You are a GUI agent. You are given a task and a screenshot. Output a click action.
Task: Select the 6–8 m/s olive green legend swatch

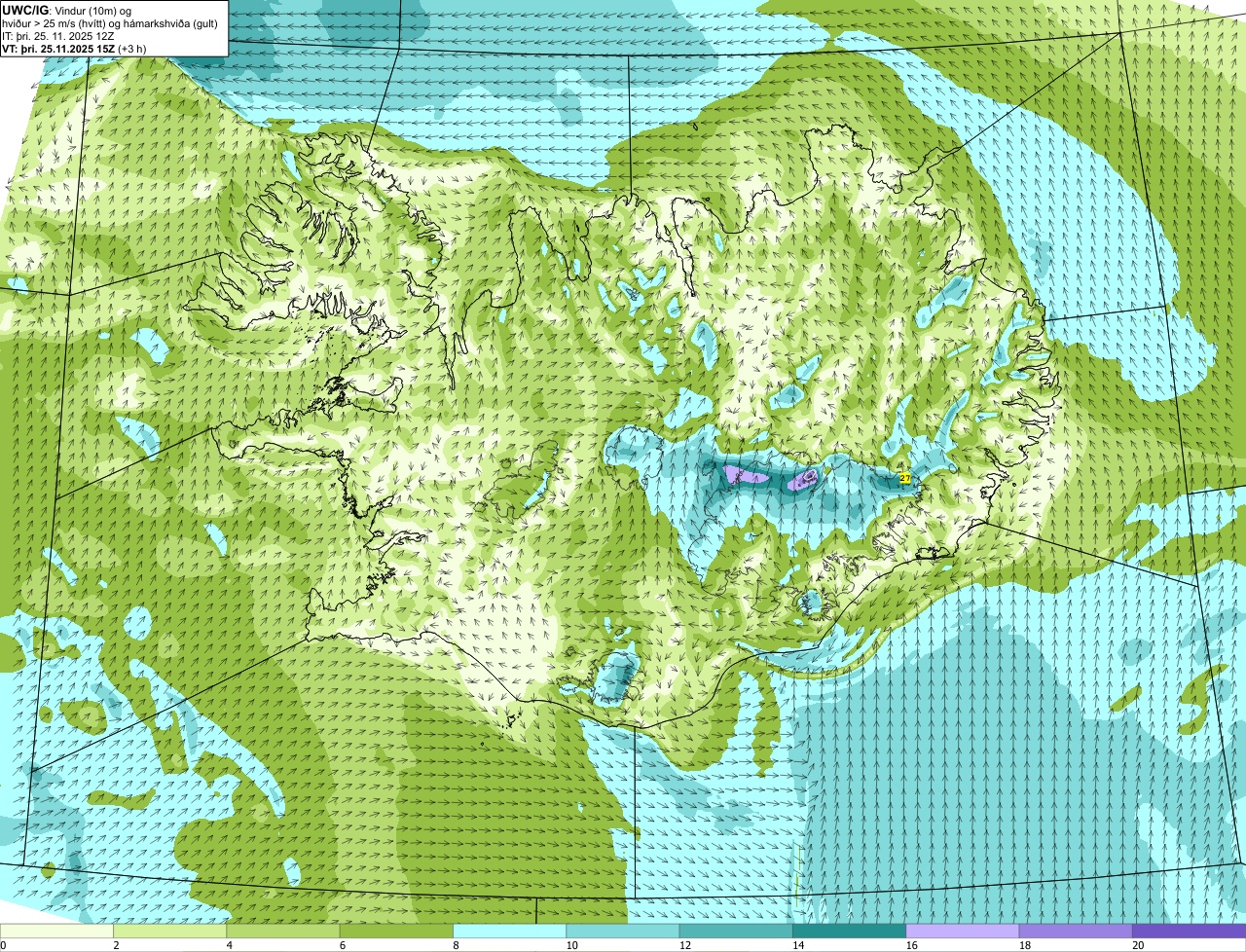point(396,932)
